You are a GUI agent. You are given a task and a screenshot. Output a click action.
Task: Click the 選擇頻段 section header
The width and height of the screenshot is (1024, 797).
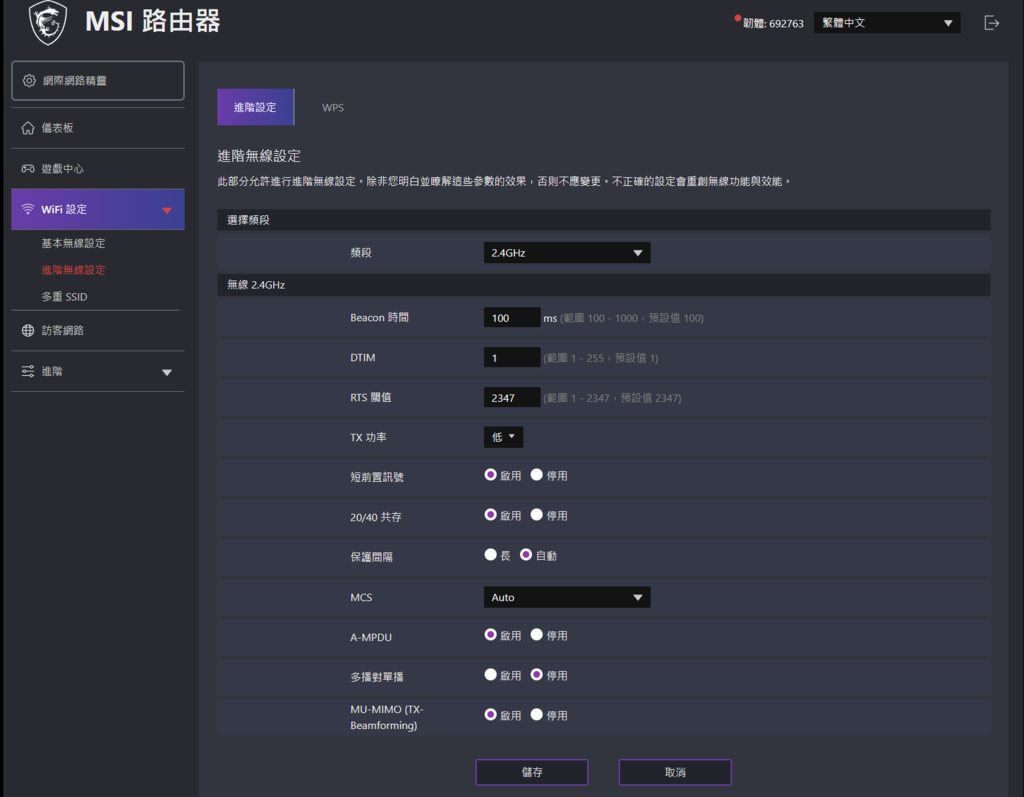pyautogui.click(x=603, y=220)
